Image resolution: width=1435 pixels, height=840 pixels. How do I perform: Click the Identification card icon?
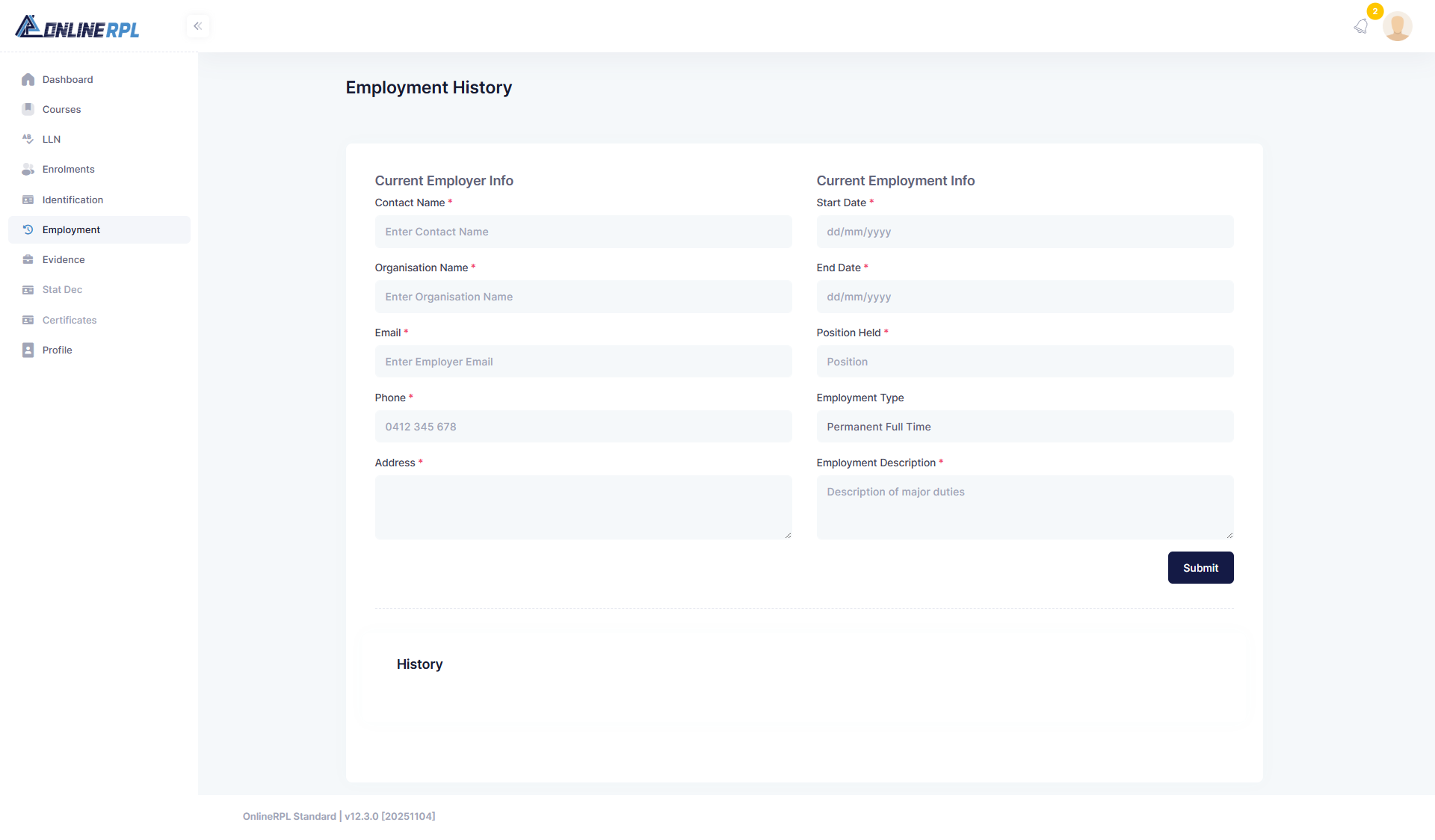click(x=28, y=200)
